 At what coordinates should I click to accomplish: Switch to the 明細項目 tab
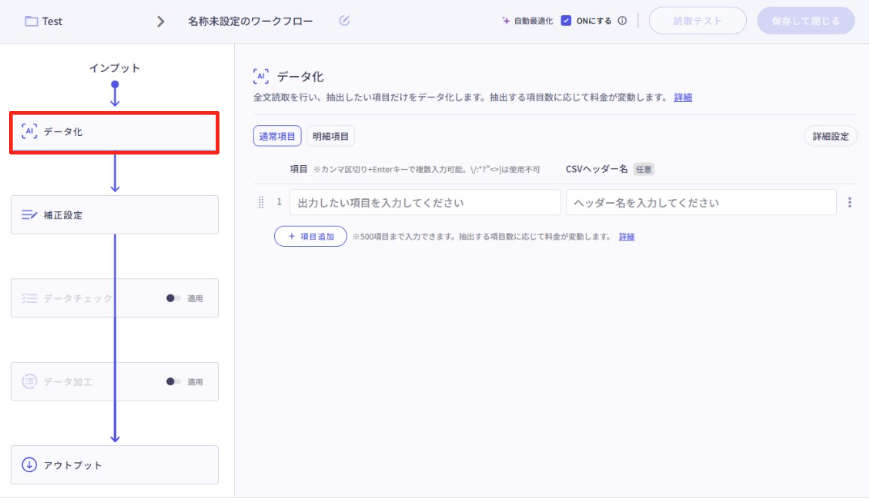click(x=330, y=136)
